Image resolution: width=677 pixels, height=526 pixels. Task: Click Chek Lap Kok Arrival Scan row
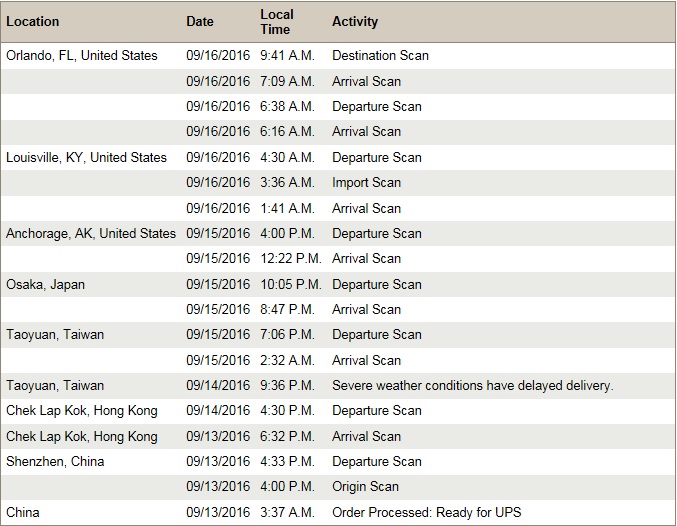click(338, 436)
